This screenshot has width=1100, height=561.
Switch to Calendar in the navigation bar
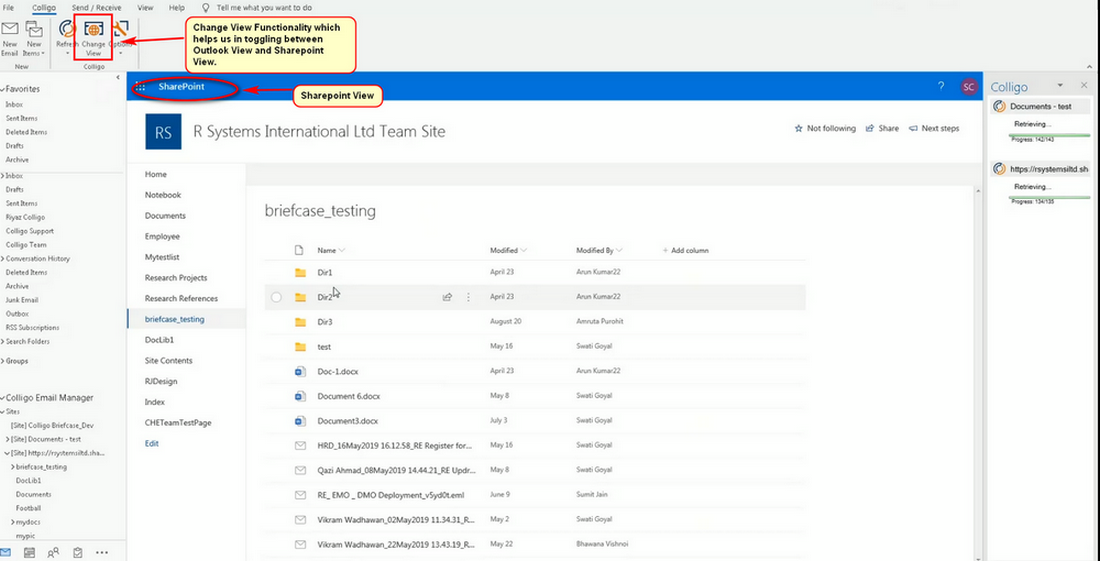(x=29, y=552)
